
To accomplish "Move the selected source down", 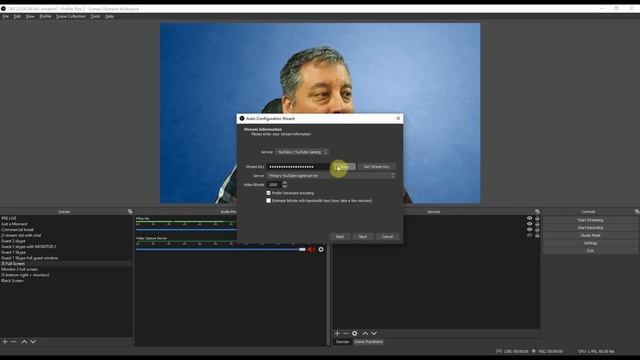I will point(374,333).
